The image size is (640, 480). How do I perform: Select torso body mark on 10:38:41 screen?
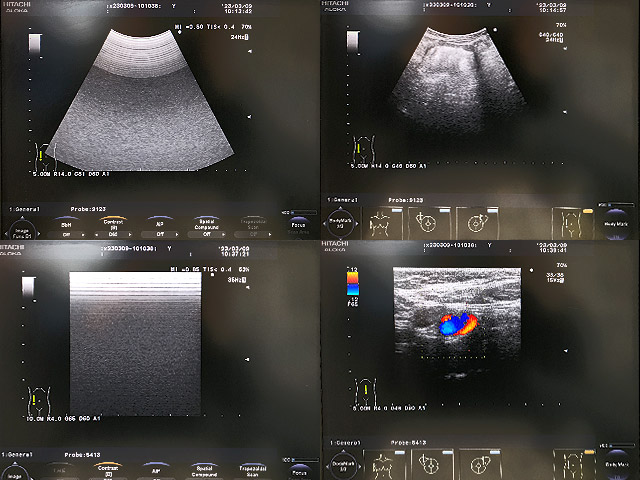tap(384, 464)
